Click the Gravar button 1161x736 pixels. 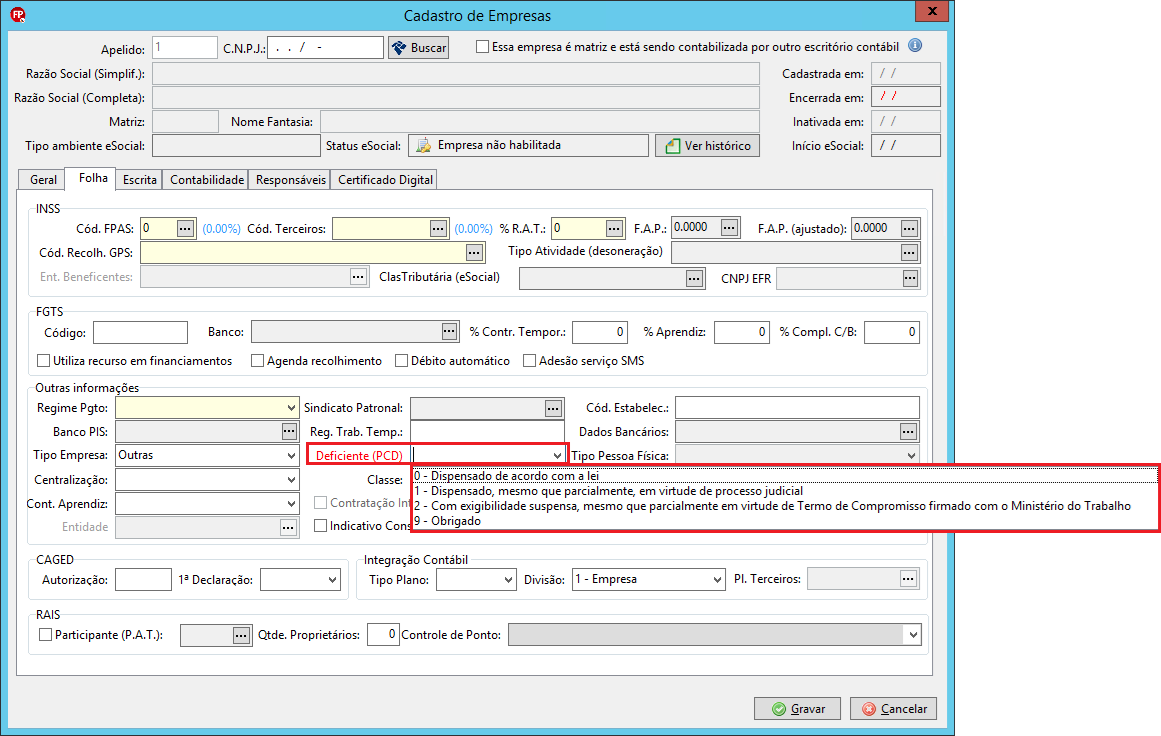point(798,709)
